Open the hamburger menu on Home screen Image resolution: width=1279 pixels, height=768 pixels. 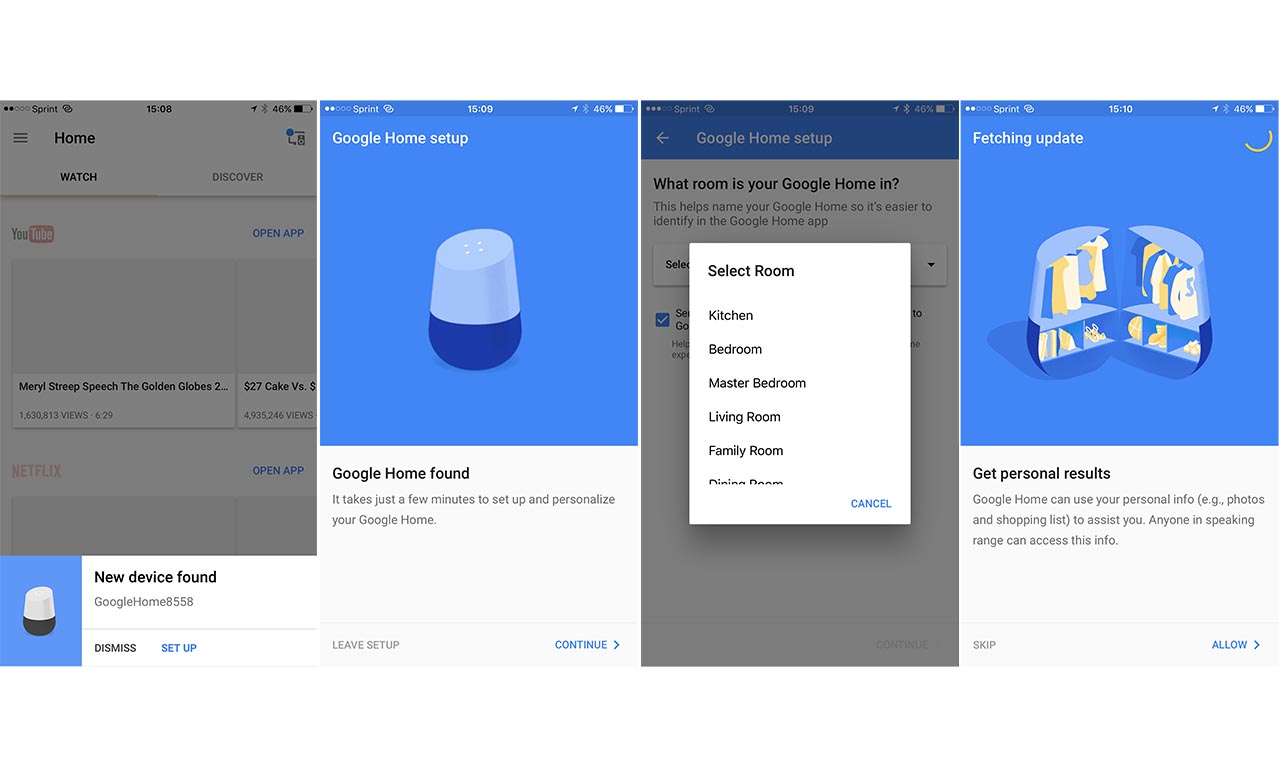click(20, 138)
